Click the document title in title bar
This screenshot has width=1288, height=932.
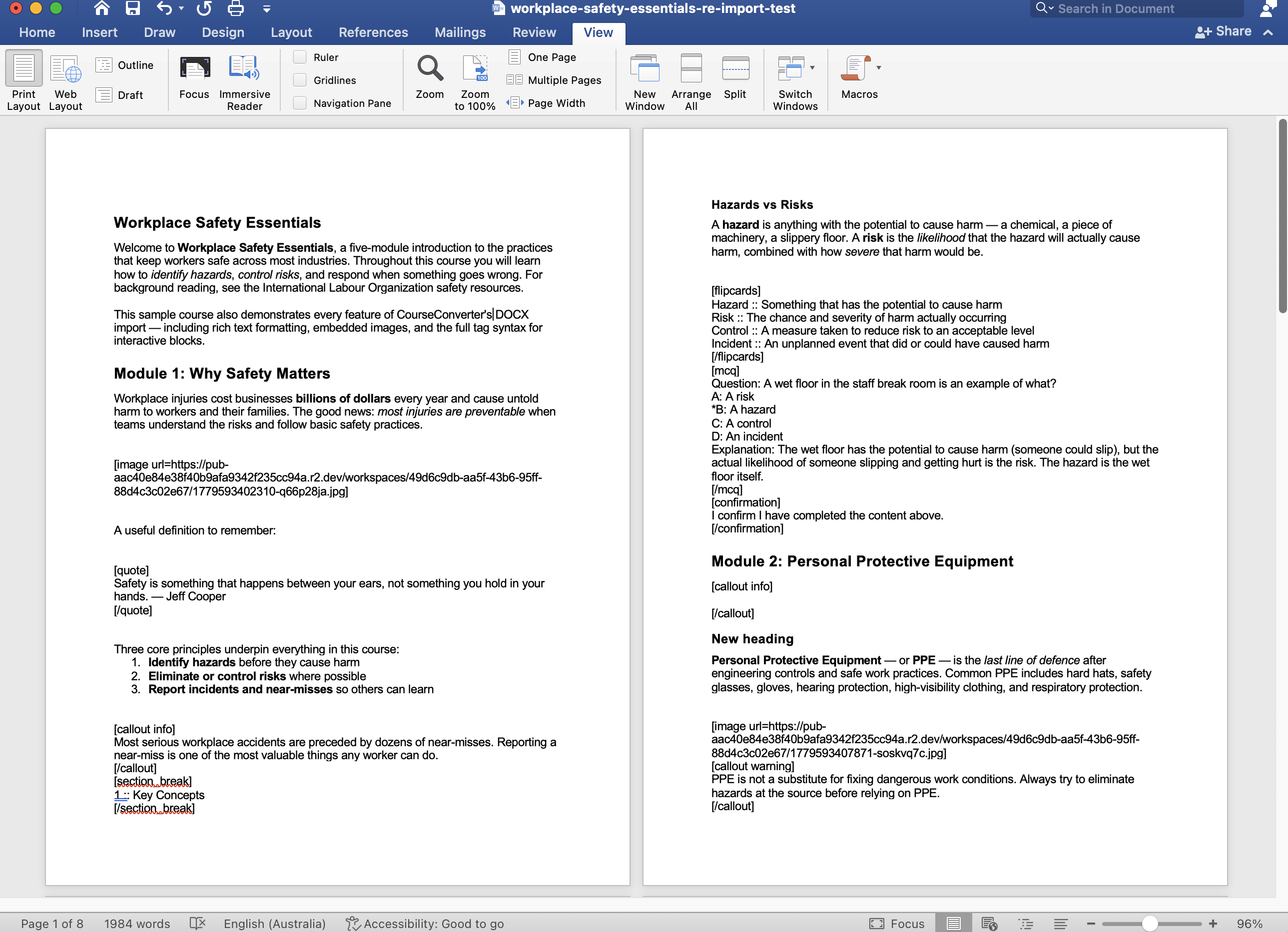pos(652,8)
